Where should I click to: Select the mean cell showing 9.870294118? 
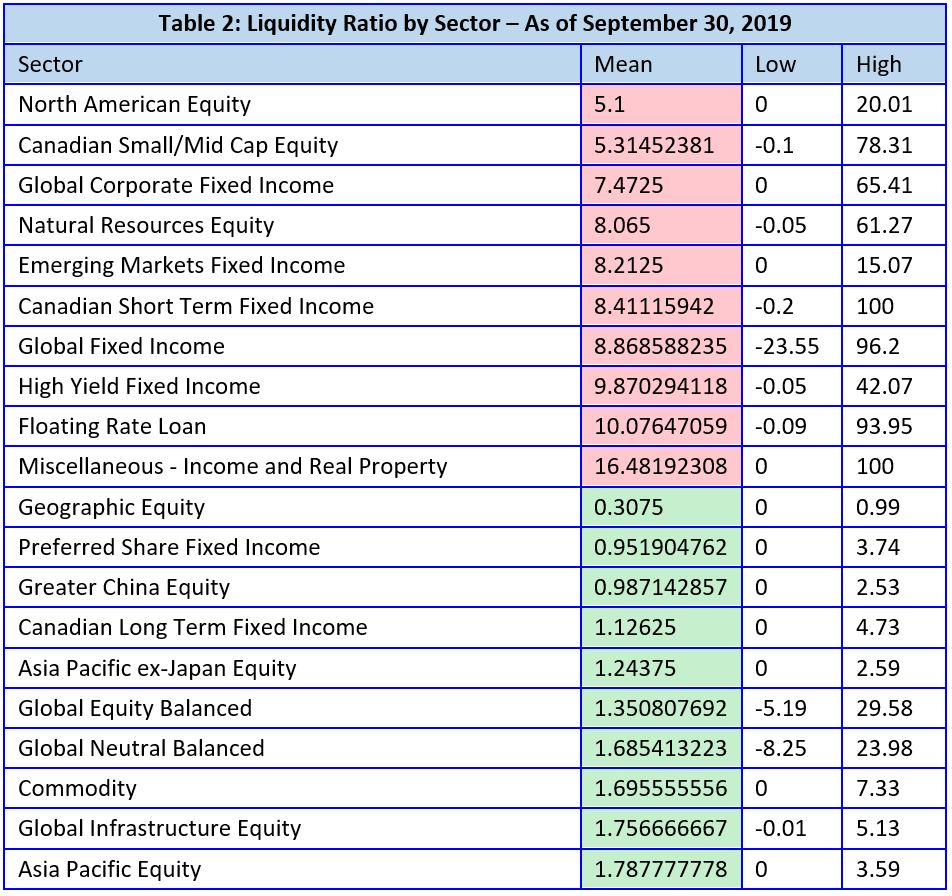click(x=660, y=386)
